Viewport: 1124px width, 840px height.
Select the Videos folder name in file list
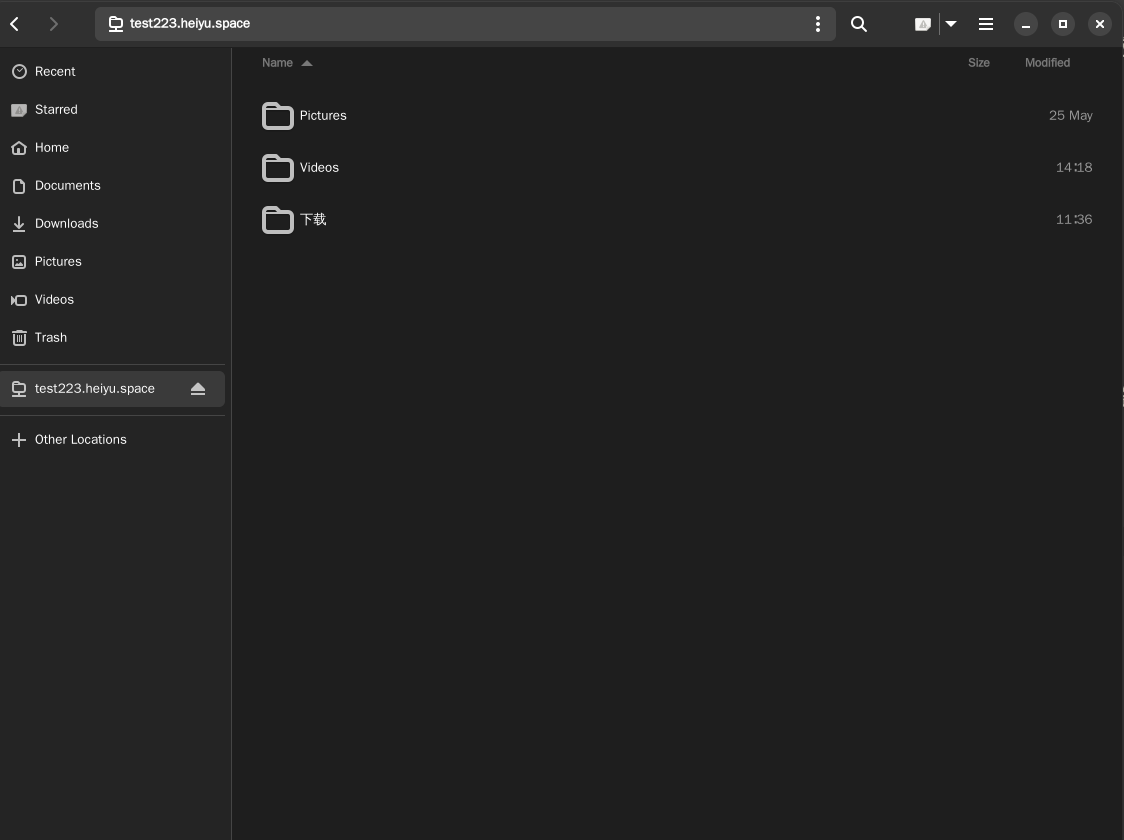click(319, 168)
